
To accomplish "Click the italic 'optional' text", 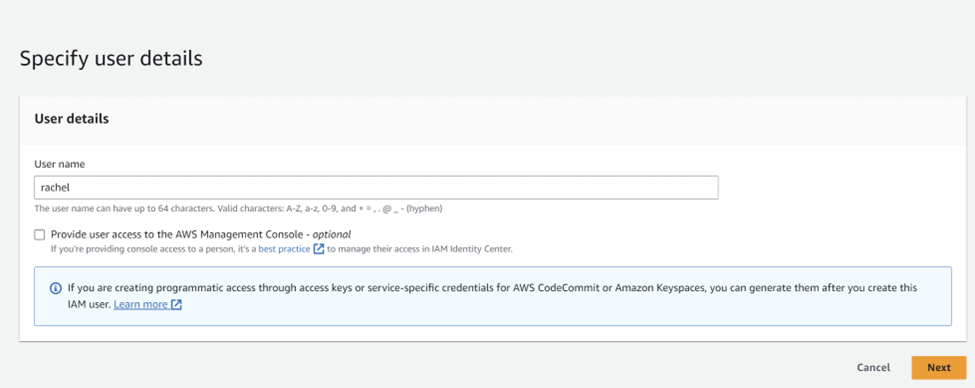I will 331,234.
